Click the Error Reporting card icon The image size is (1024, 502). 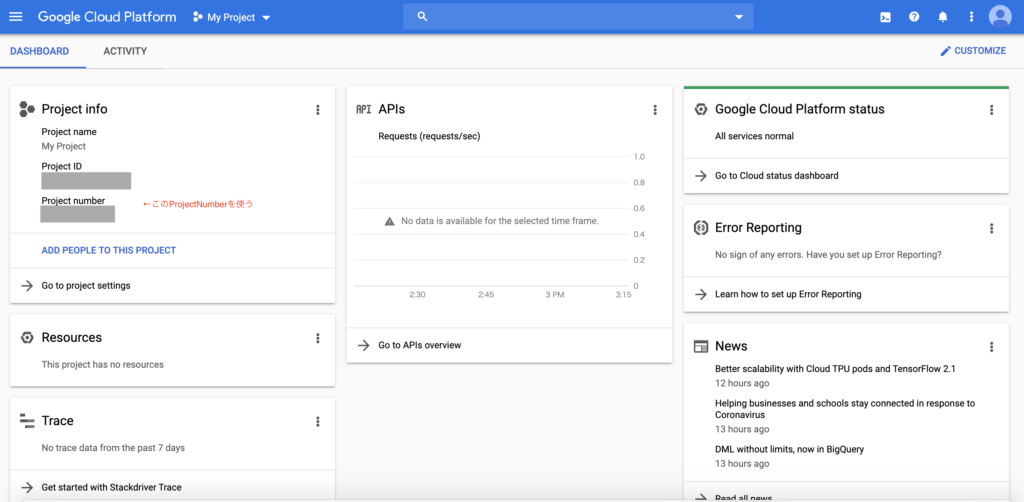[701, 228]
